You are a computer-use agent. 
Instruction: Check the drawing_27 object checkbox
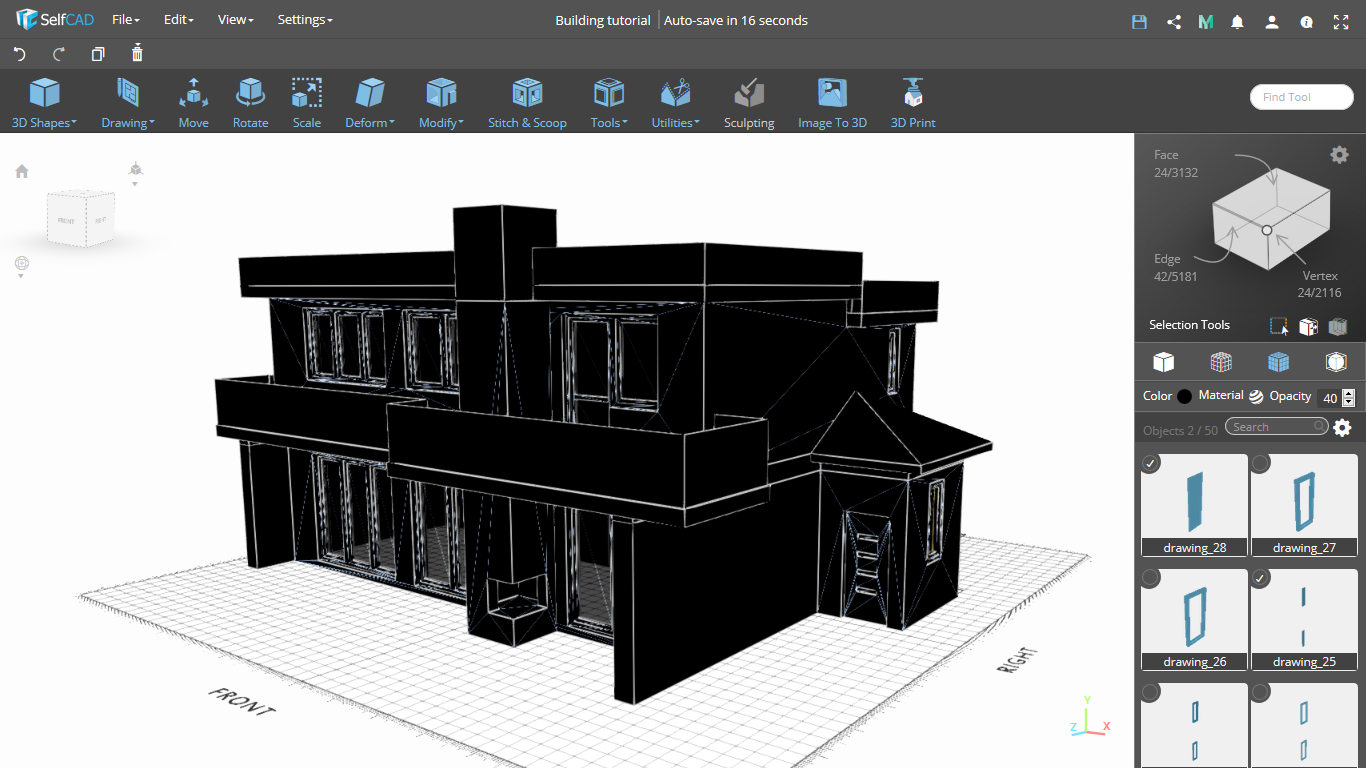tap(1261, 463)
